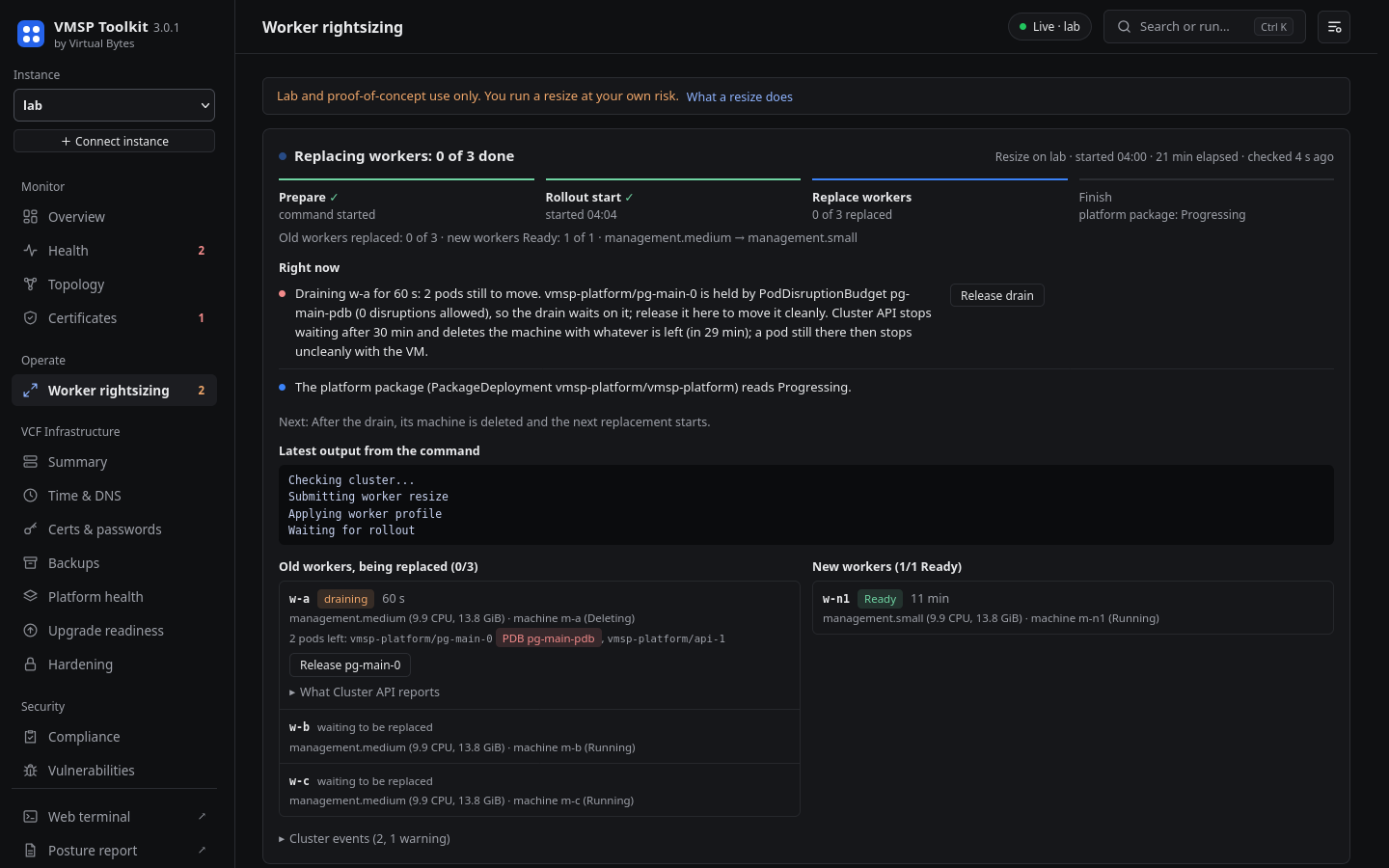Click the Time & DNS clock icon
Screen dimensions: 1389x868
[x=31, y=496]
